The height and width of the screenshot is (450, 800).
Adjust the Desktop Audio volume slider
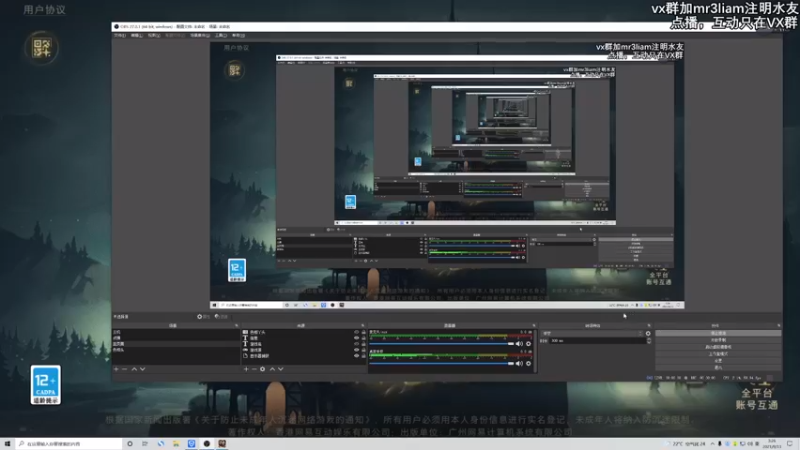tap(442, 363)
